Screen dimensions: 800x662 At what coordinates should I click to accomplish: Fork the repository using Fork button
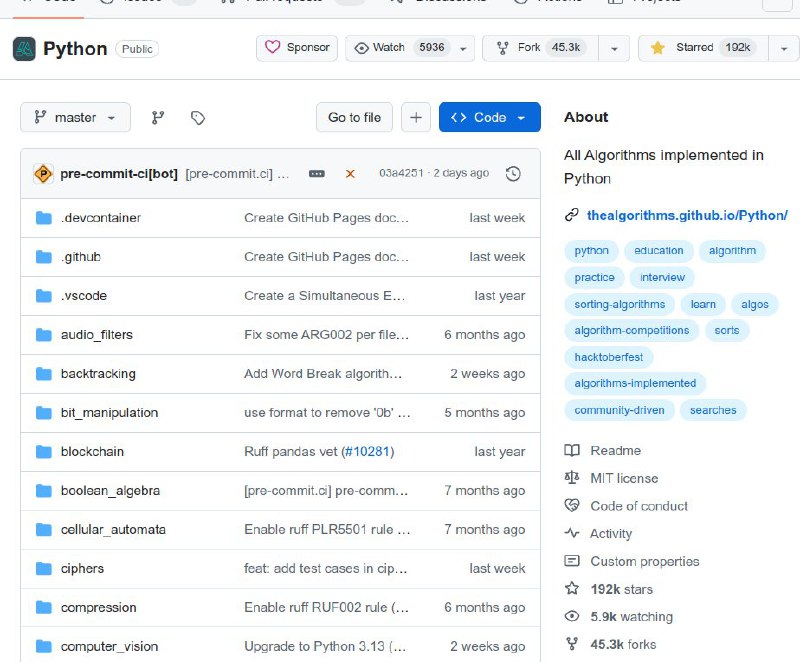tap(540, 48)
